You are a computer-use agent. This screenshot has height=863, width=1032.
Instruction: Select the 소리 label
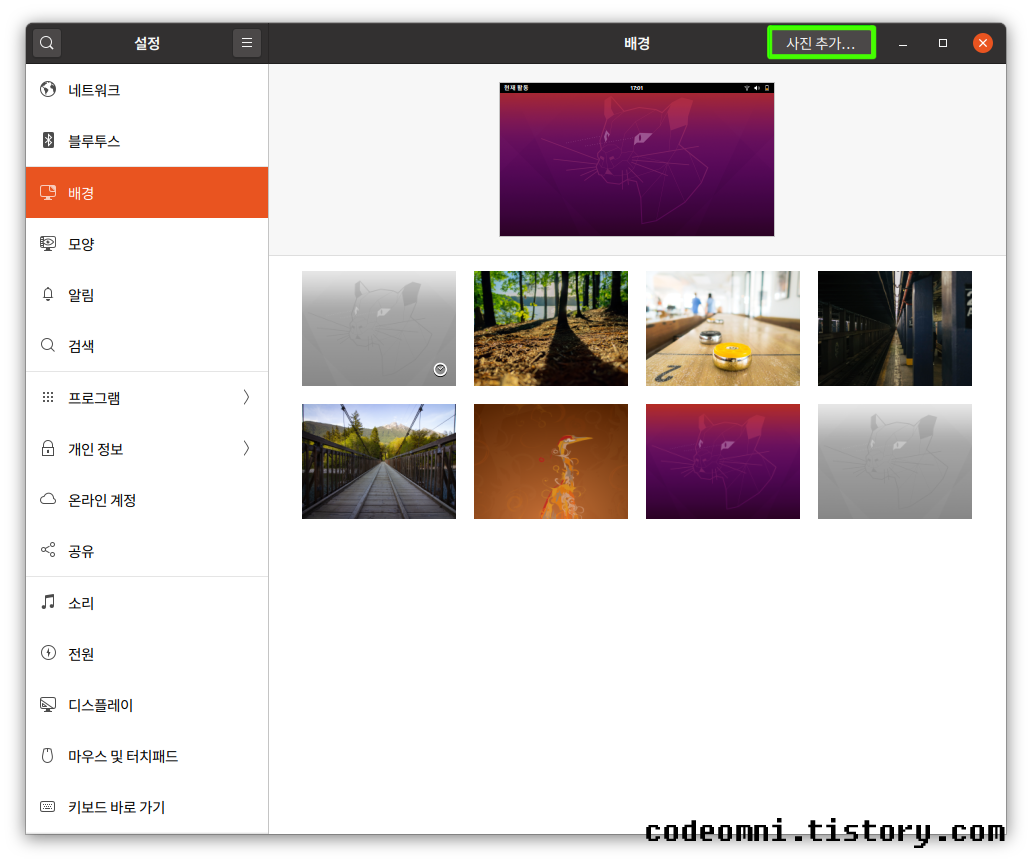[81, 603]
